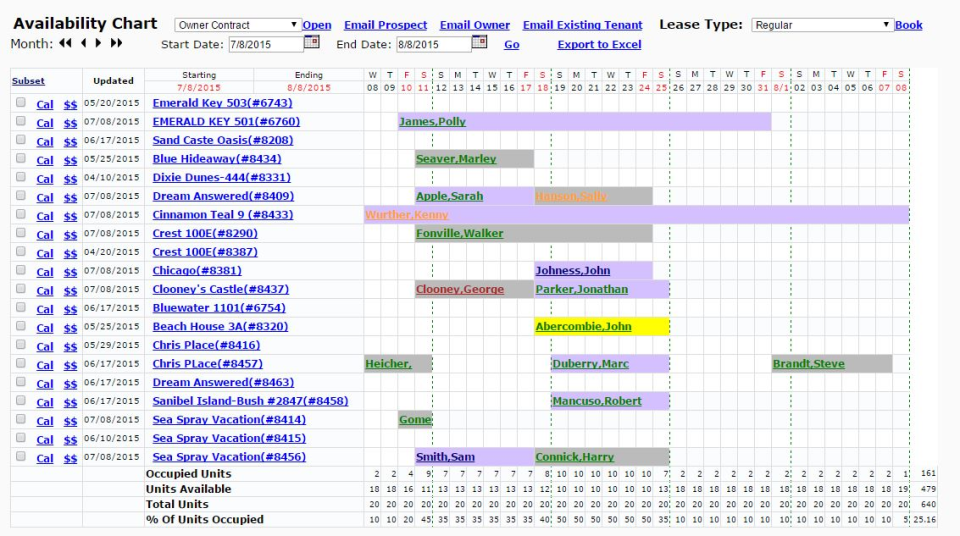Image resolution: width=960 pixels, height=536 pixels.
Task: Open Crest 100E(#8290) property link
Action: pos(205,233)
